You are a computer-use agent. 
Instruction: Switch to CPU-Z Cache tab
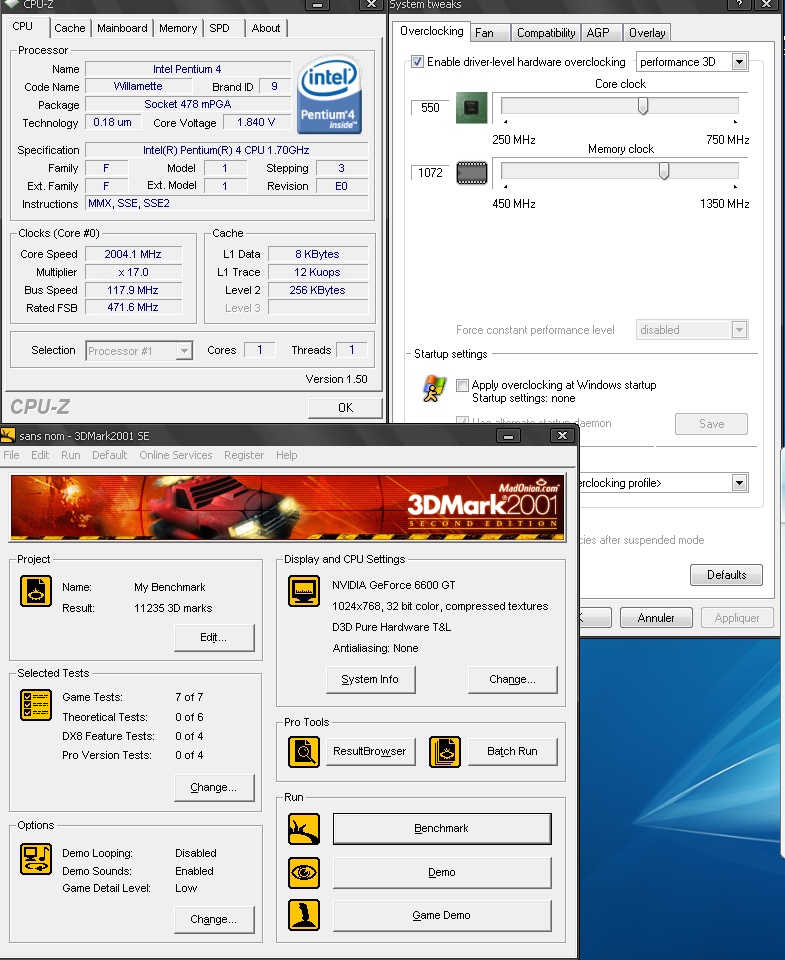[70, 28]
